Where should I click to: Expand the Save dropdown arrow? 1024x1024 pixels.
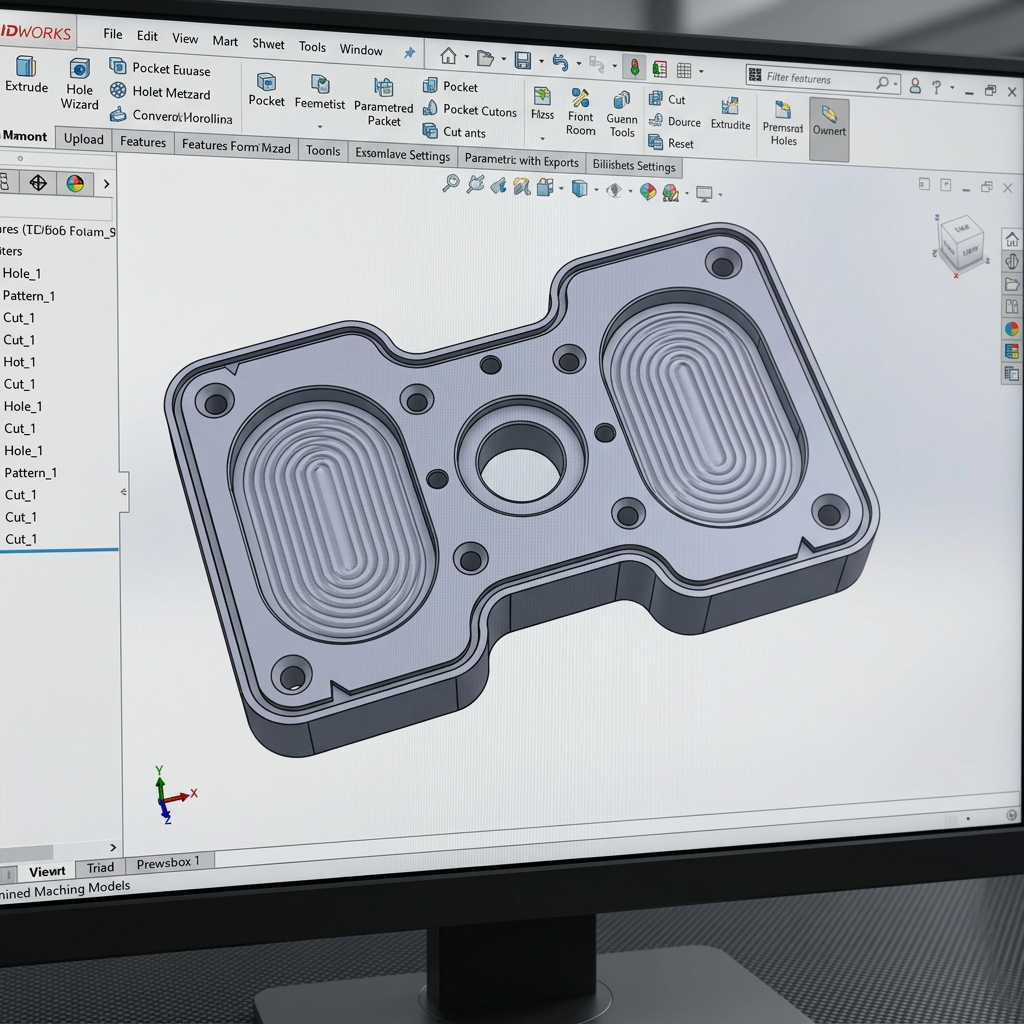pyautogui.click(x=541, y=61)
